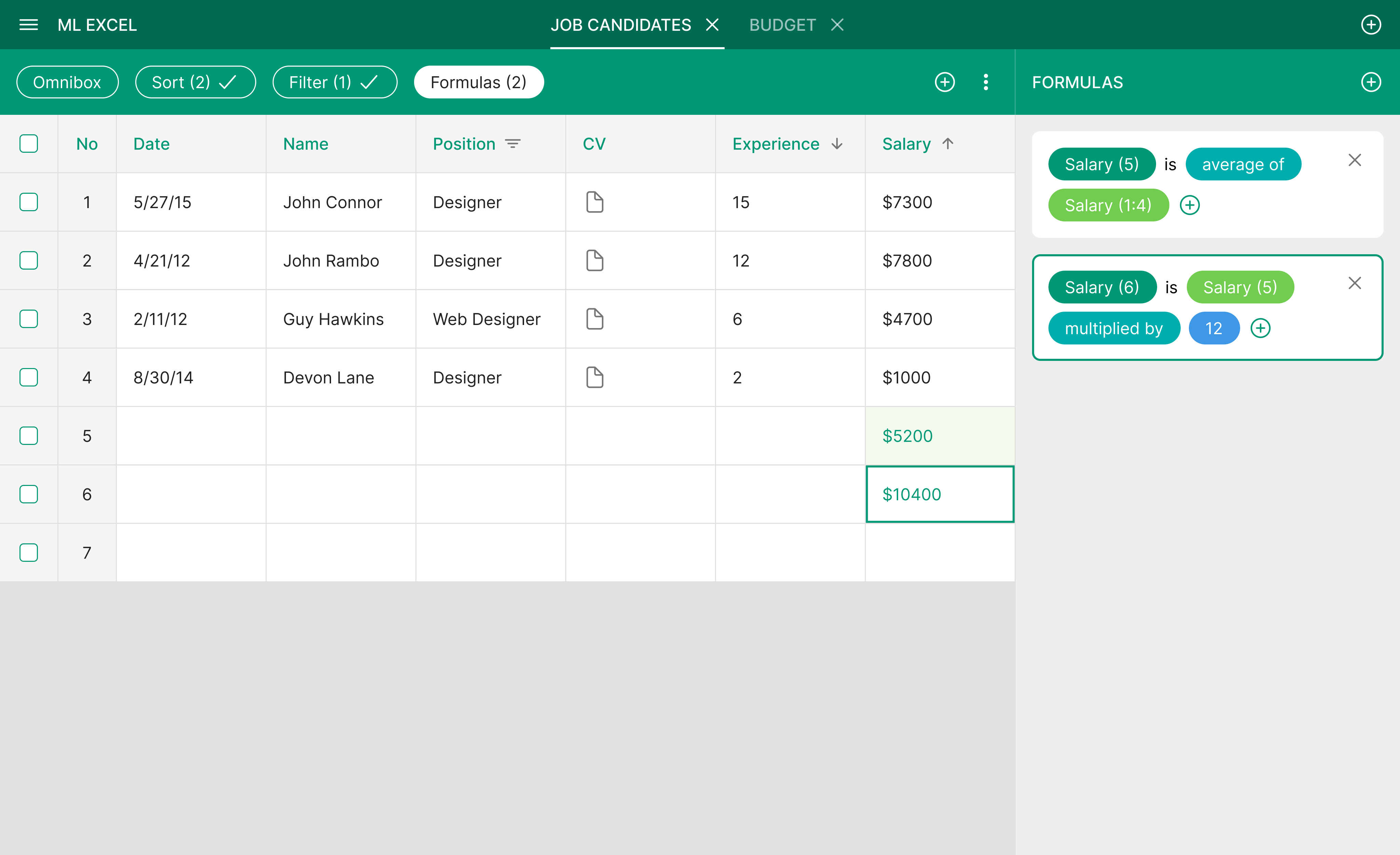The height and width of the screenshot is (855, 1400).
Task: Add a term after Salary (1:4) chip
Action: [x=1190, y=205]
